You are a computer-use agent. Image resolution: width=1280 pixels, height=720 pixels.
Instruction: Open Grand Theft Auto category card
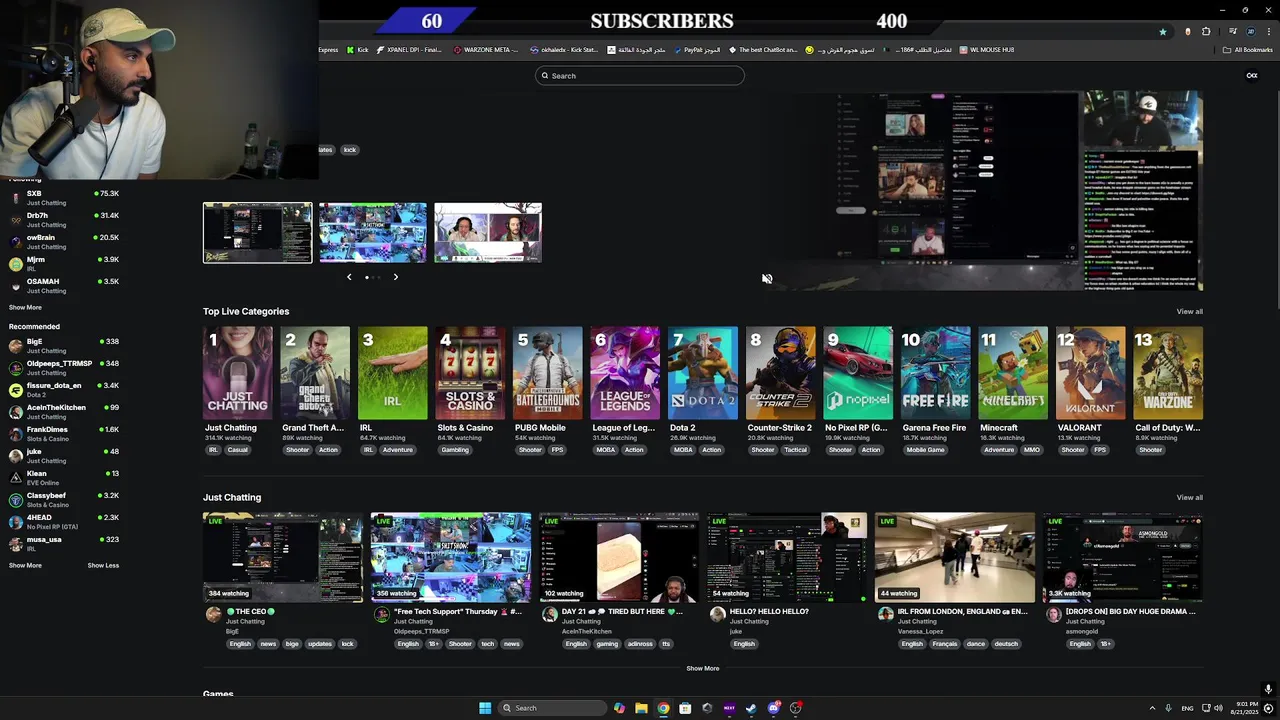[315, 373]
